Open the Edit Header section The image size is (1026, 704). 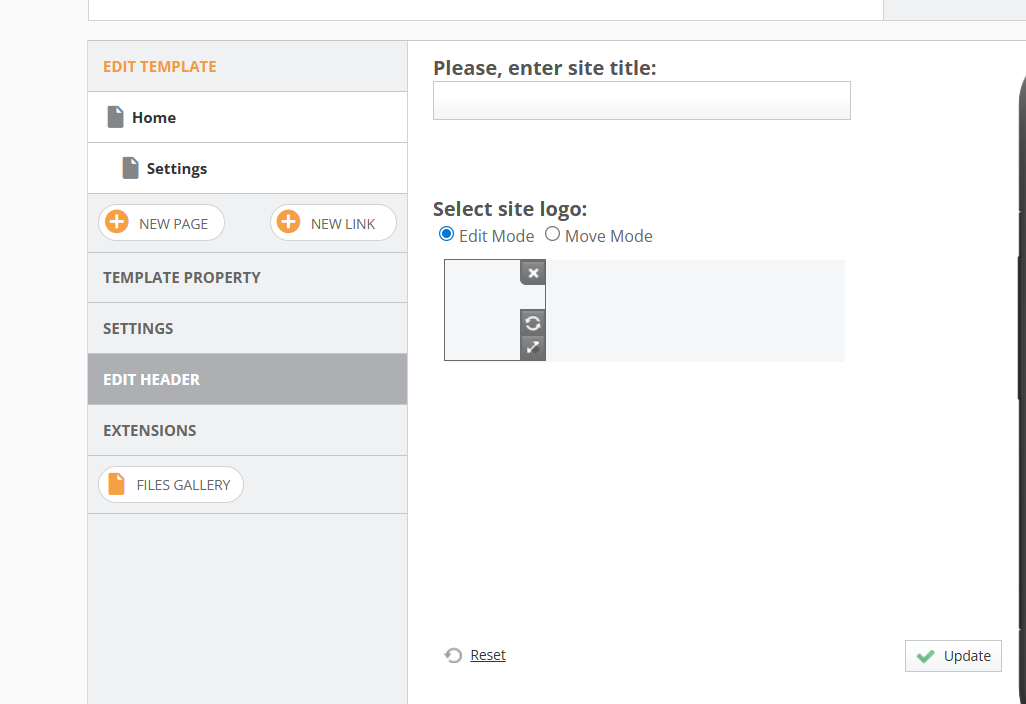click(247, 379)
